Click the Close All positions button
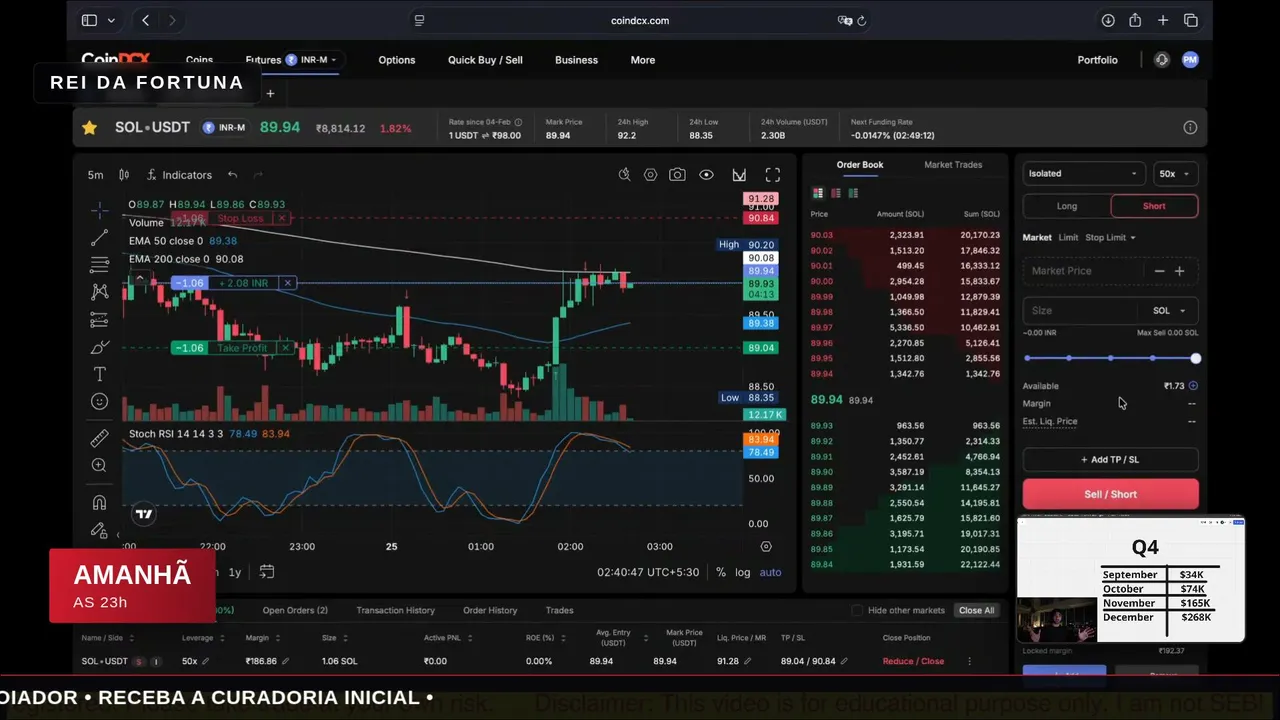The image size is (1280, 720). coord(976,610)
